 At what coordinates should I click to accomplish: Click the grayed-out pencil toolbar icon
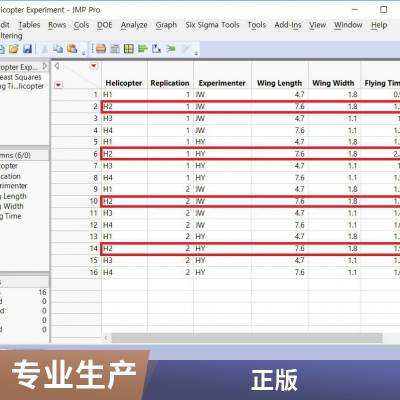point(185,49)
